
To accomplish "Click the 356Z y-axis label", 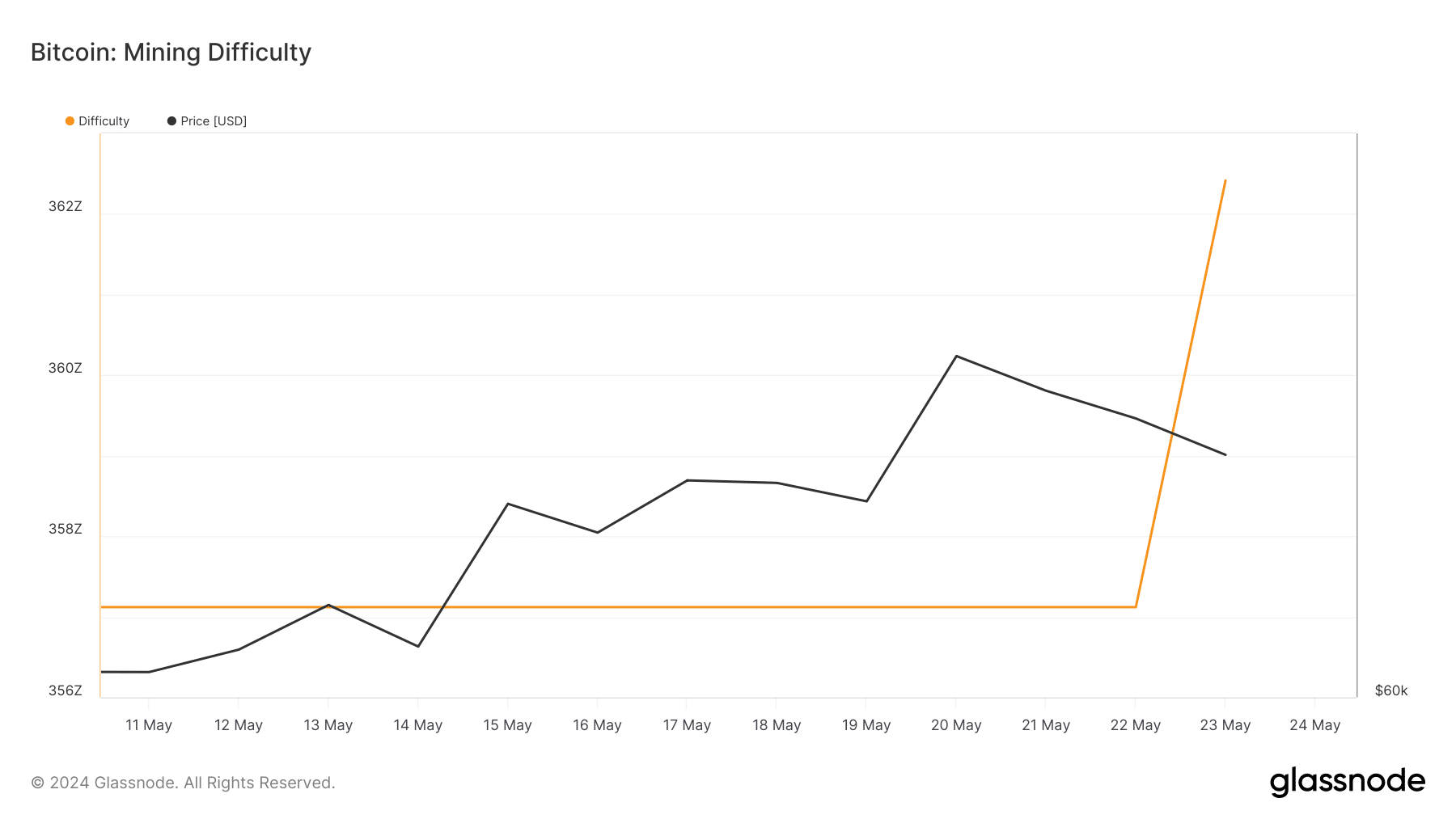I will (66, 691).
